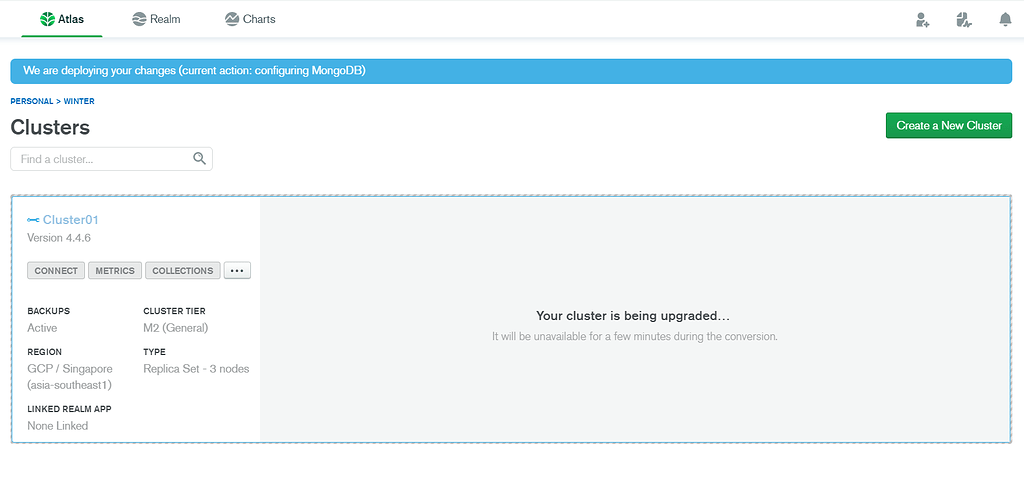Click the deploying changes banner
The width and height of the screenshot is (1024, 477).
point(511,71)
